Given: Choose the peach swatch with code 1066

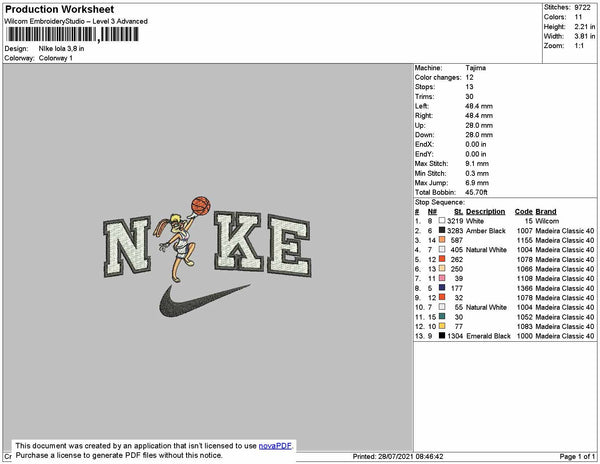Looking at the screenshot, I should 442,269.
